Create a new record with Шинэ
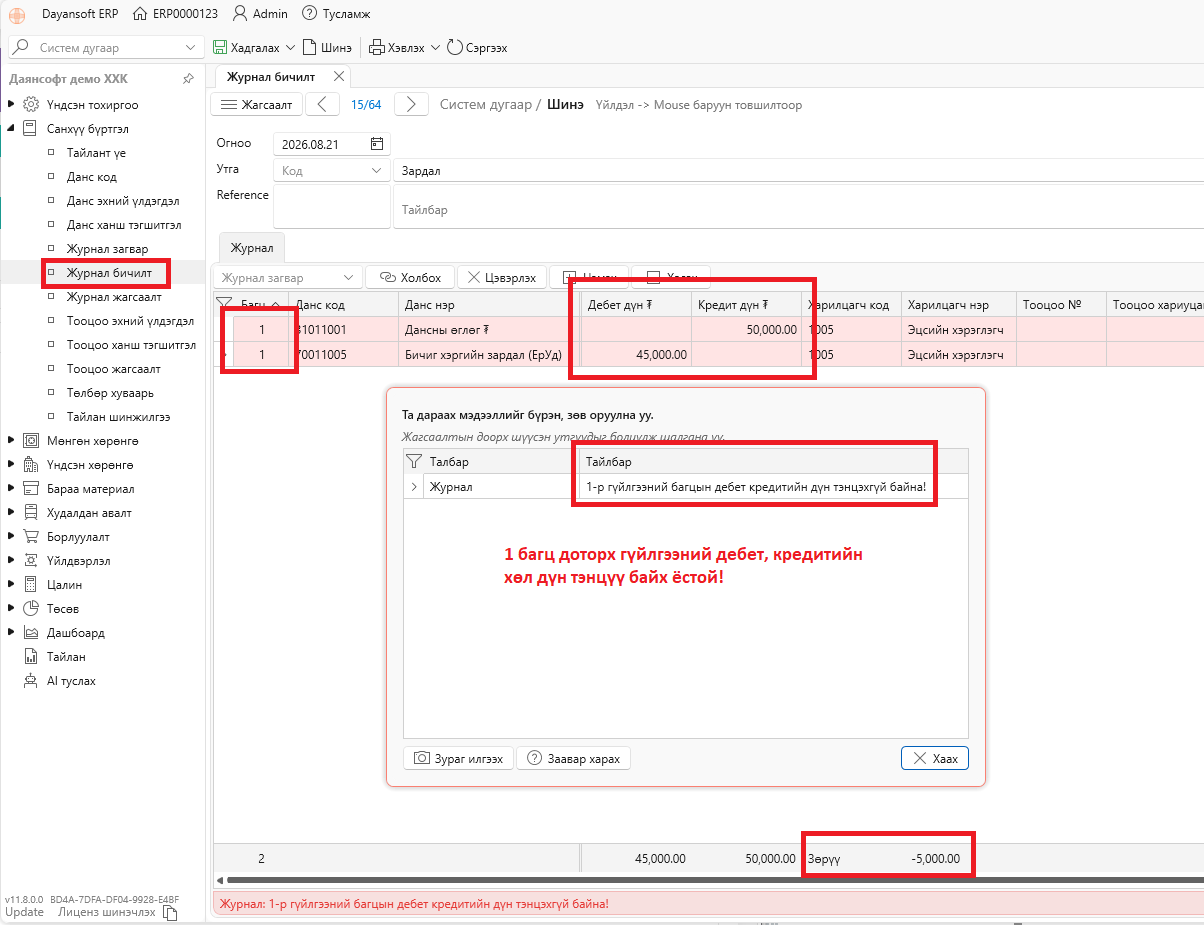Viewport: 1204px width, 925px height. click(x=327, y=47)
